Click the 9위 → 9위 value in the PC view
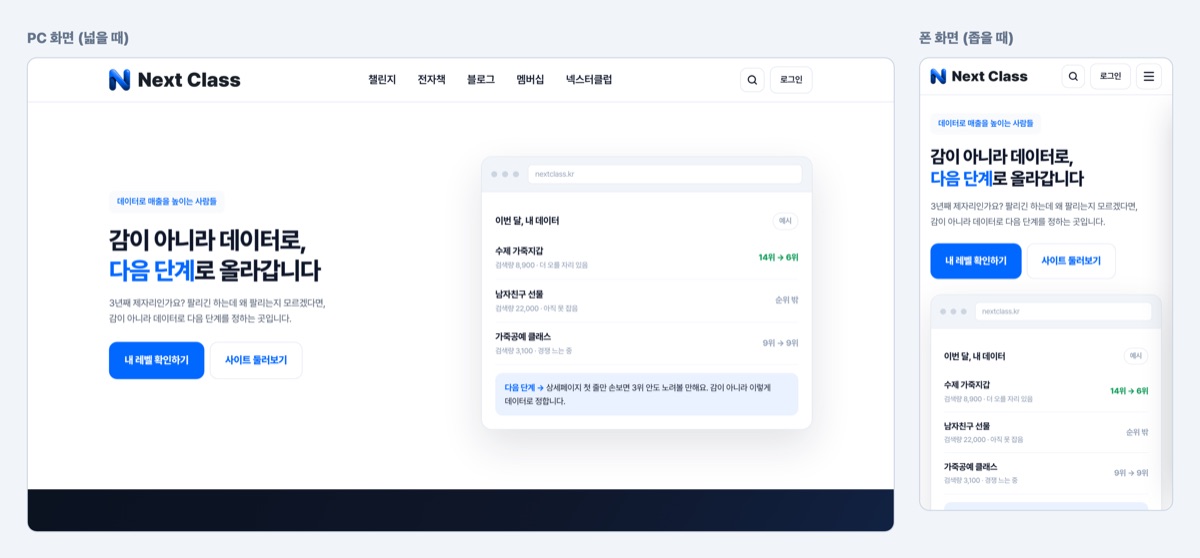 [x=780, y=343]
